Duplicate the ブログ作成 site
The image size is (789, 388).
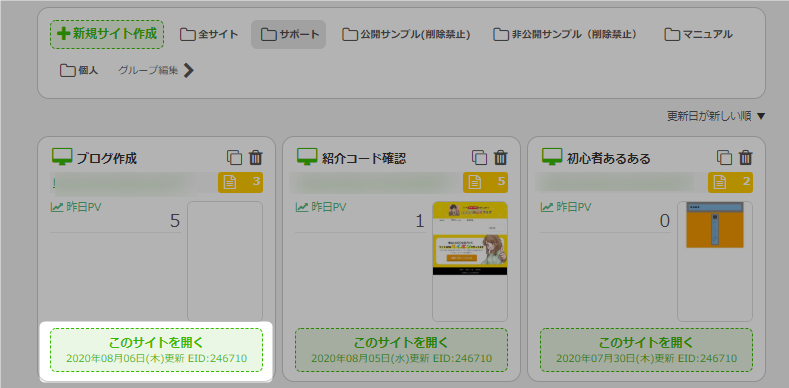pyautogui.click(x=234, y=158)
